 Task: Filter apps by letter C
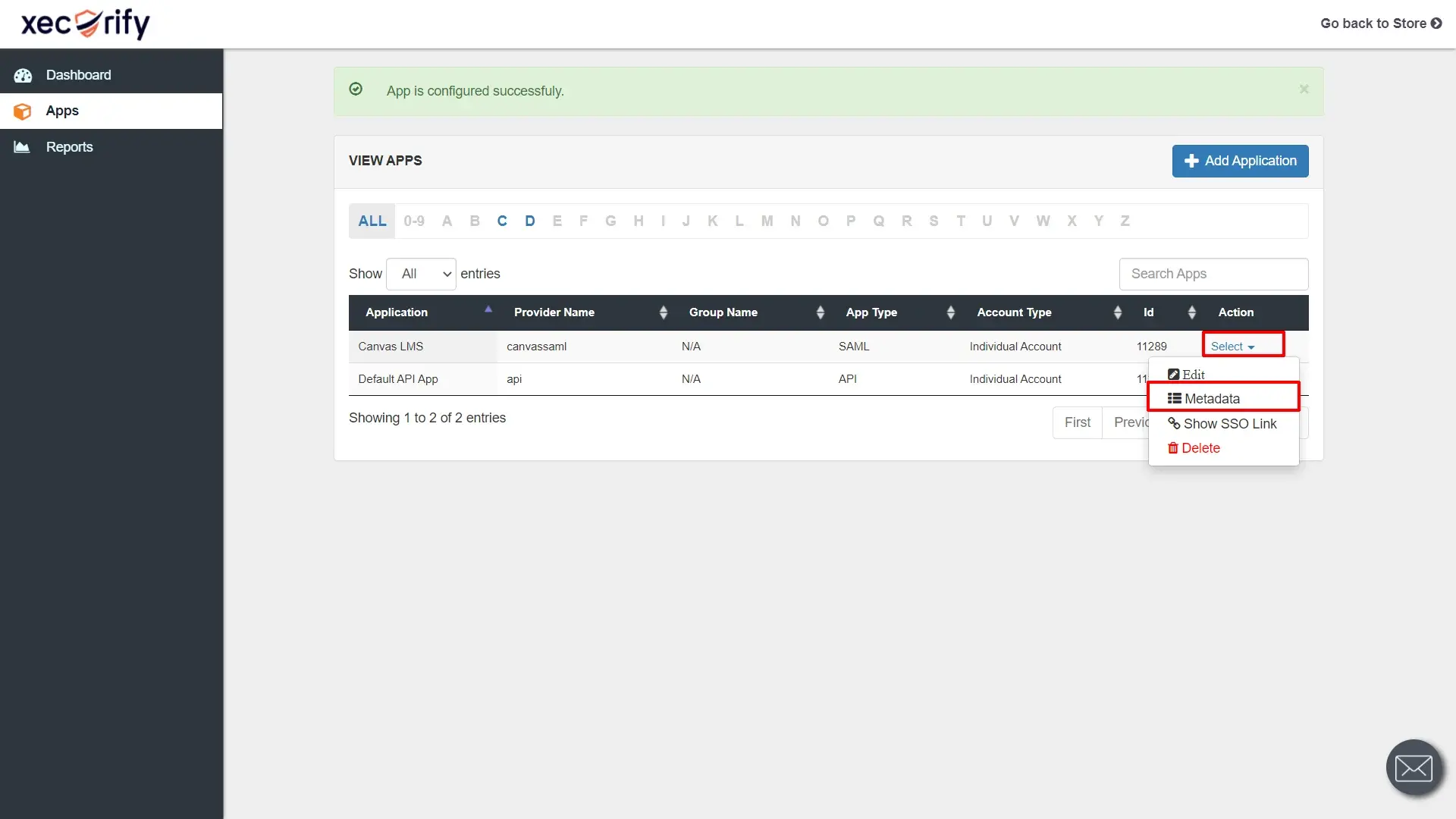pos(502,221)
